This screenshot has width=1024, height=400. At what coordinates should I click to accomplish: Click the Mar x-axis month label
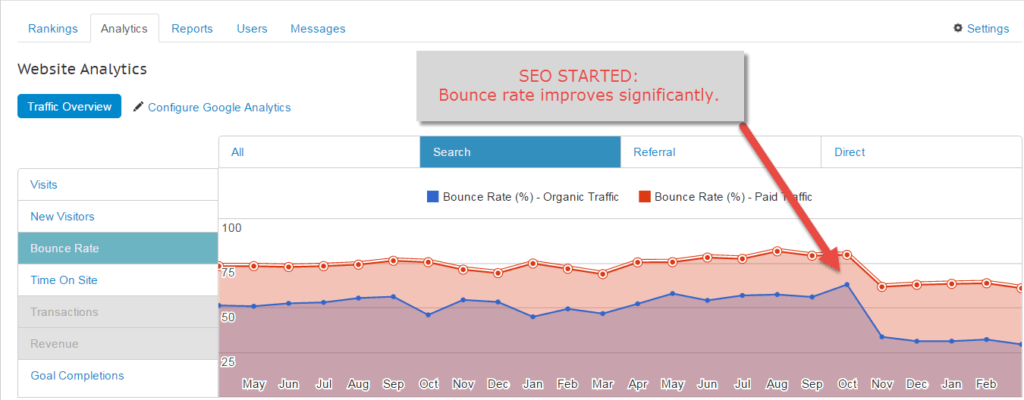coord(604,384)
